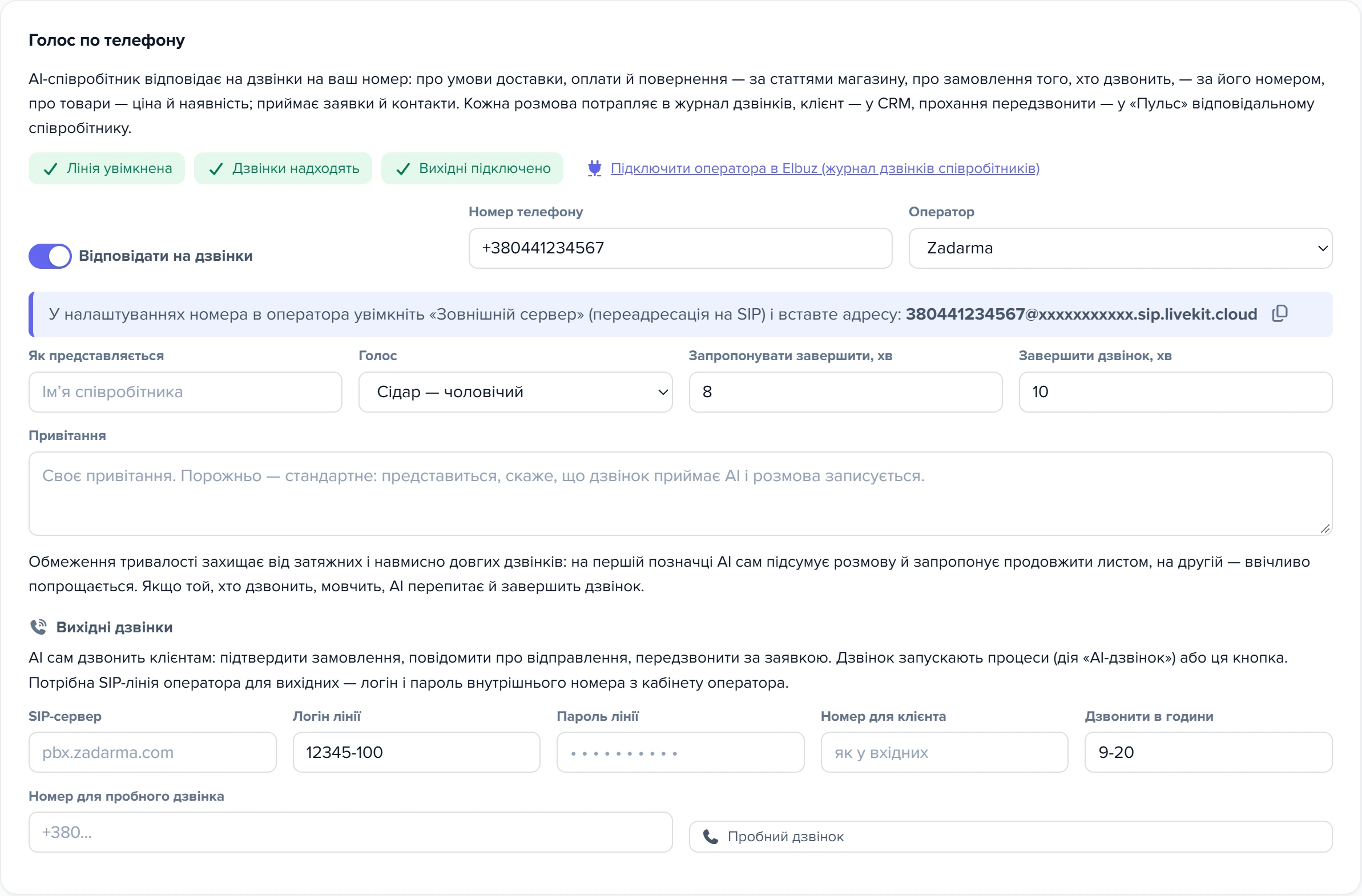Click the «Відповідати на дзвінки» label text

click(x=166, y=256)
